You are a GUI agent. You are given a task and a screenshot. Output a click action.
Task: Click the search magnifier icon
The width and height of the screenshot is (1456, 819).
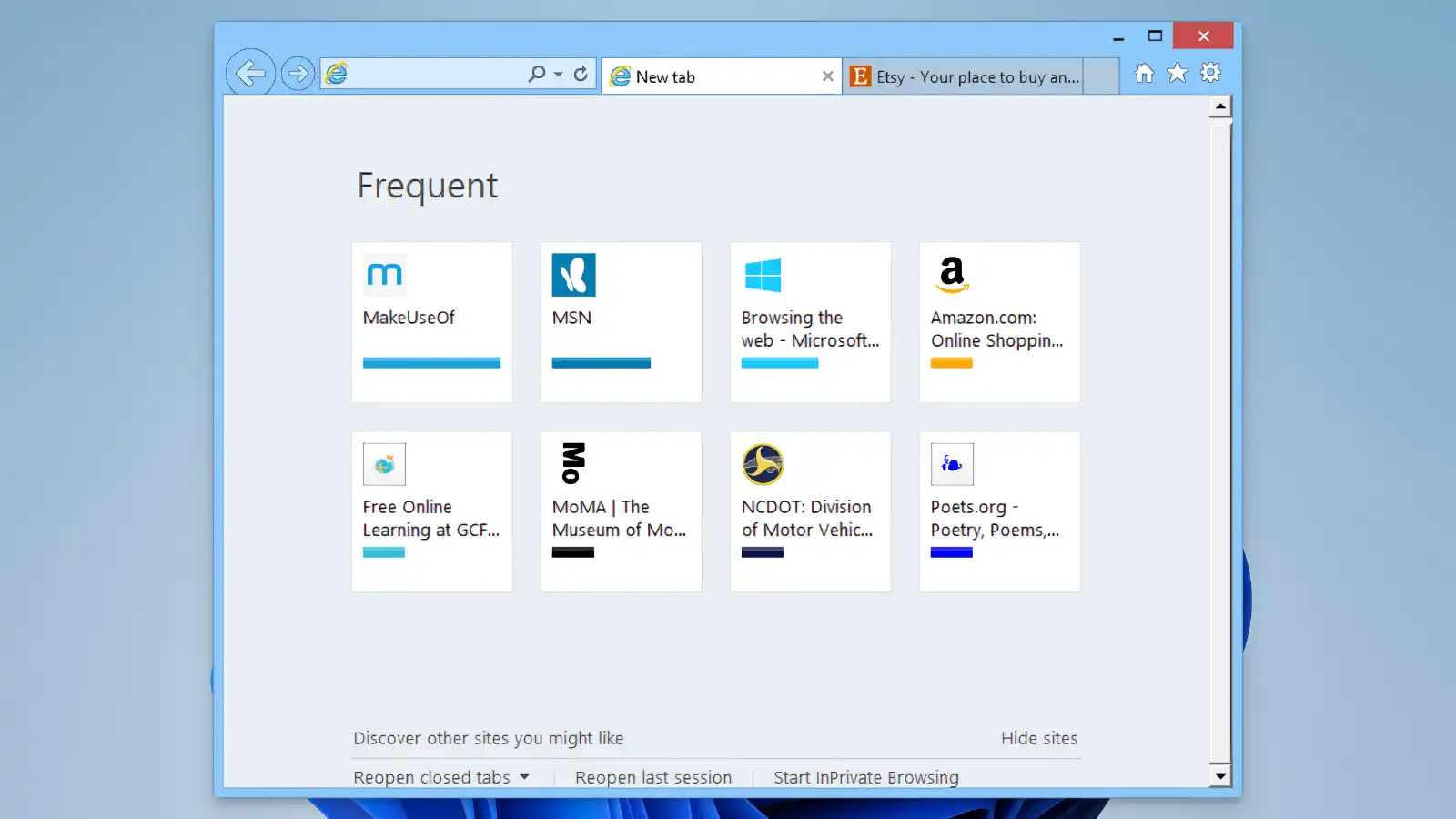(x=535, y=73)
